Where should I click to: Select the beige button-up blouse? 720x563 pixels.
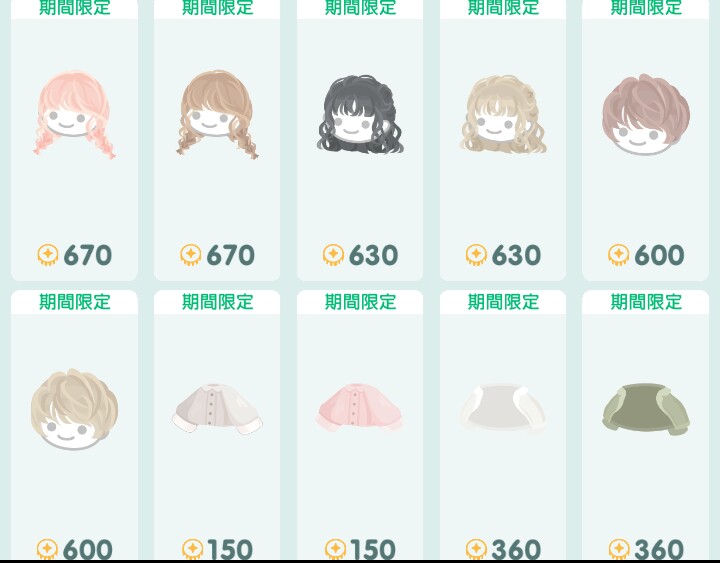217,409
